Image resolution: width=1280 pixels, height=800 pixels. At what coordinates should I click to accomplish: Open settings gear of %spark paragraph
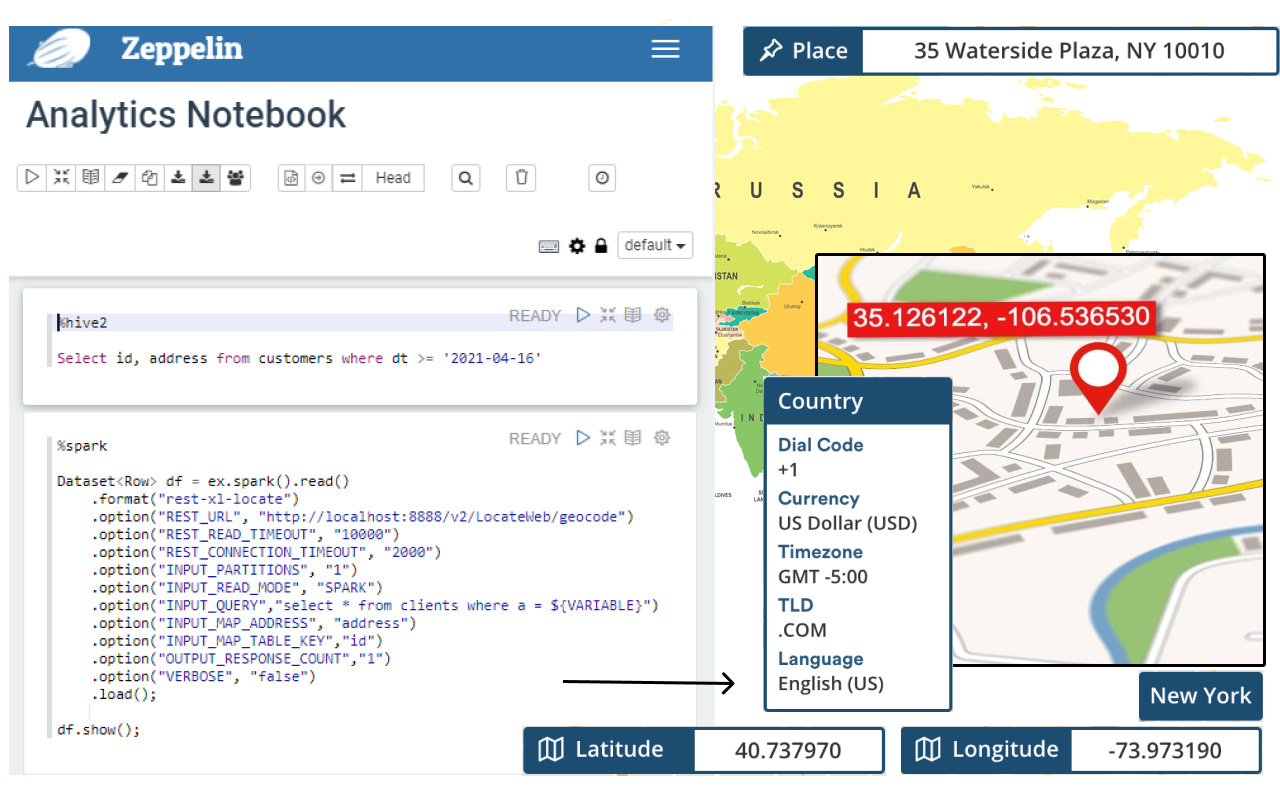pos(661,438)
